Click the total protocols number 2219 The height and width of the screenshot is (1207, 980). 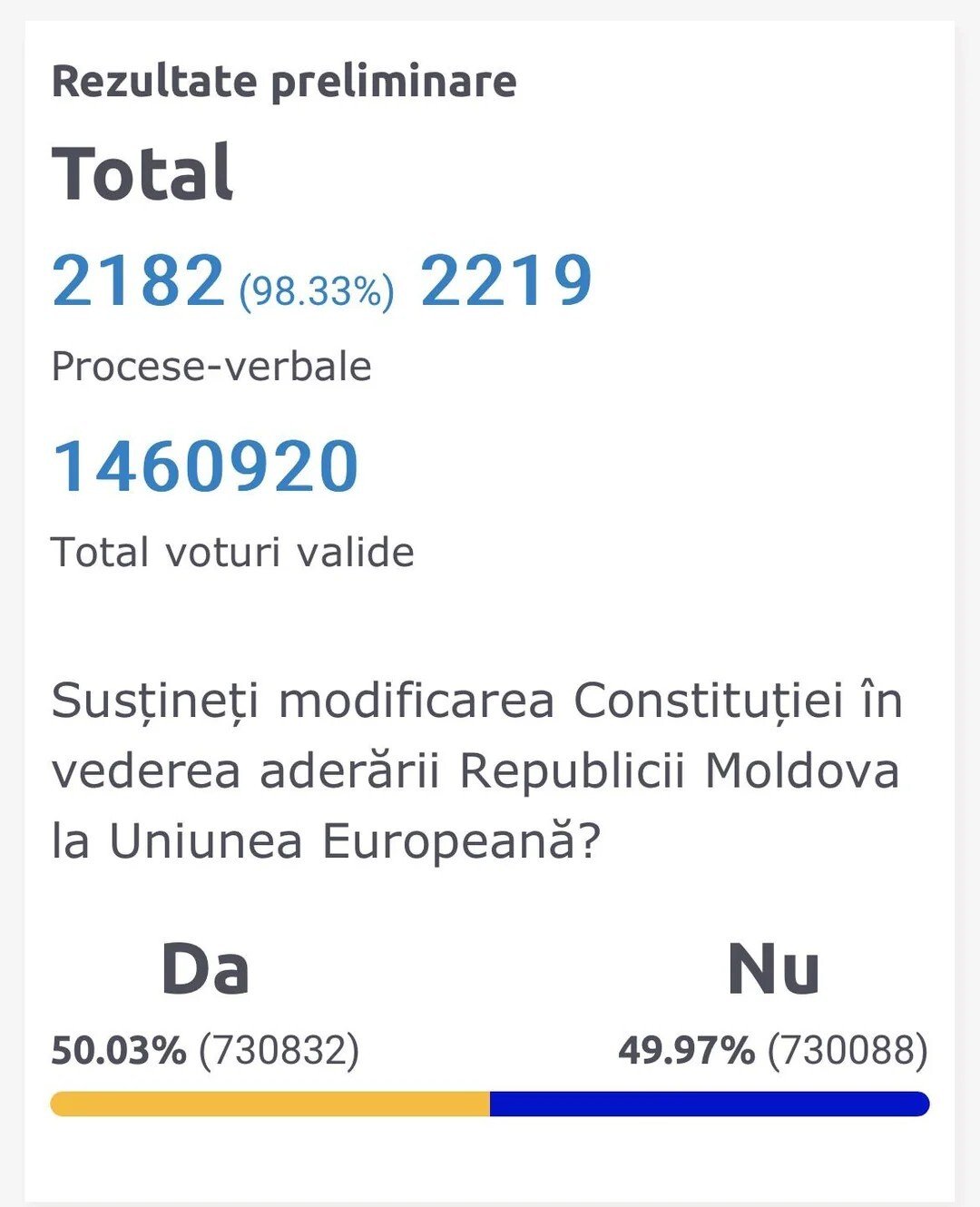click(506, 280)
